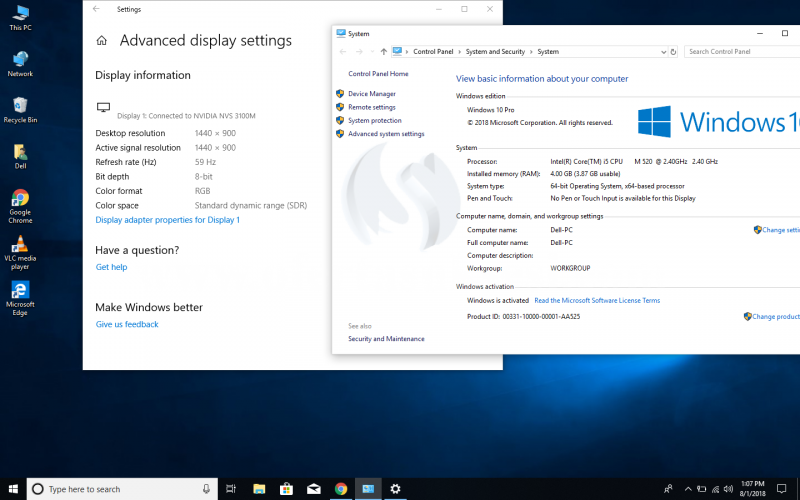This screenshot has width=800, height=500.
Task: Click Change settings for computer name
Action: pyautogui.click(x=781, y=230)
